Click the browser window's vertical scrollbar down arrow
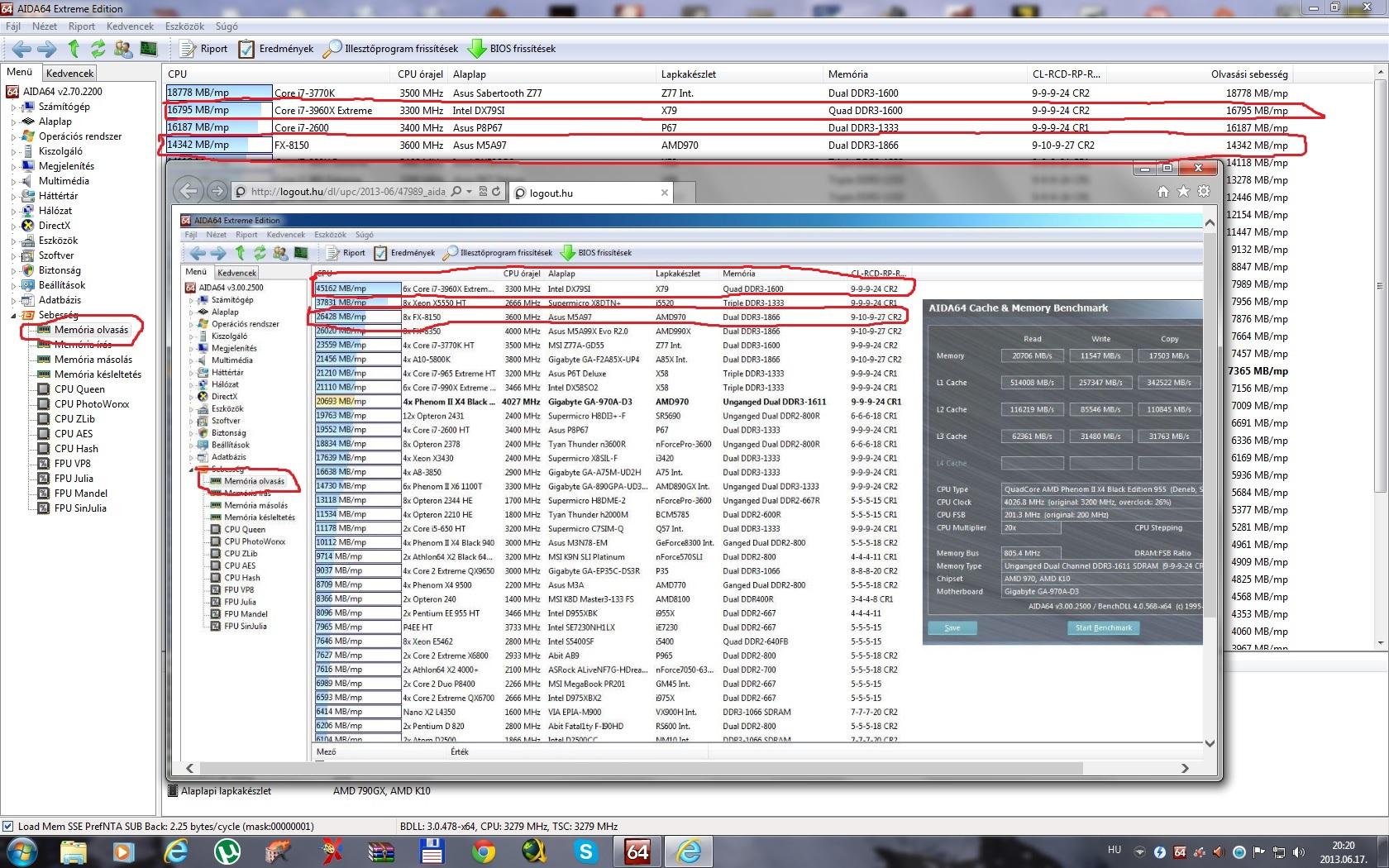The width and height of the screenshot is (1389, 868). pyautogui.click(x=1210, y=743)
